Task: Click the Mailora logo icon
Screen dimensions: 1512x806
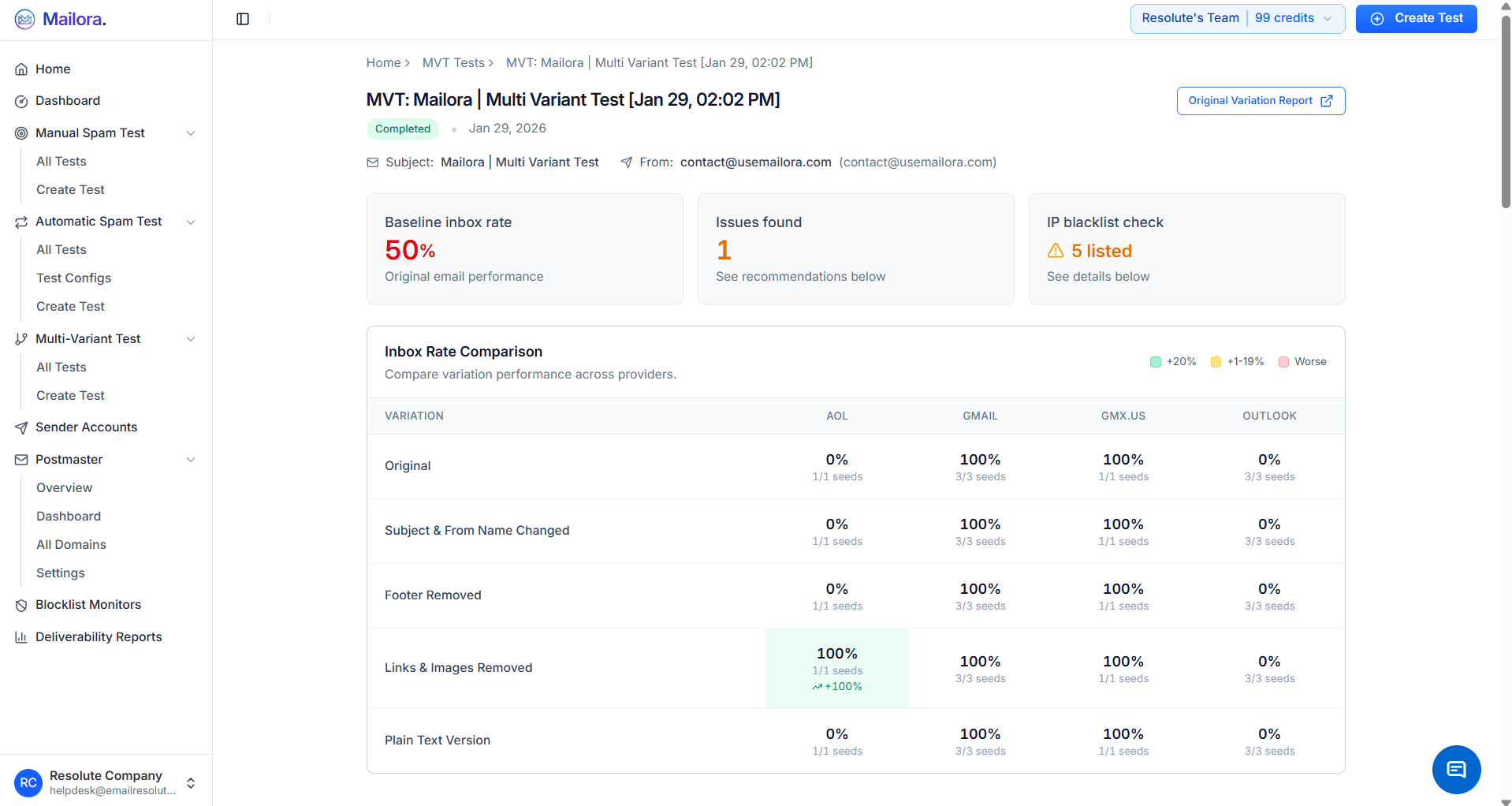Action: (x=25, y=18)
